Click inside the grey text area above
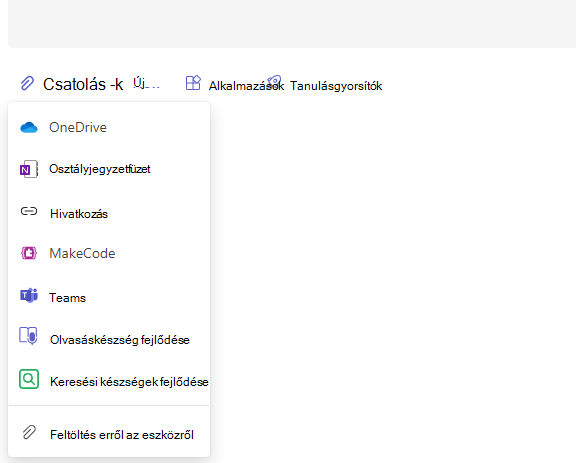The width and height of the screenshot is (576, 463). click(x=292, y=23)
